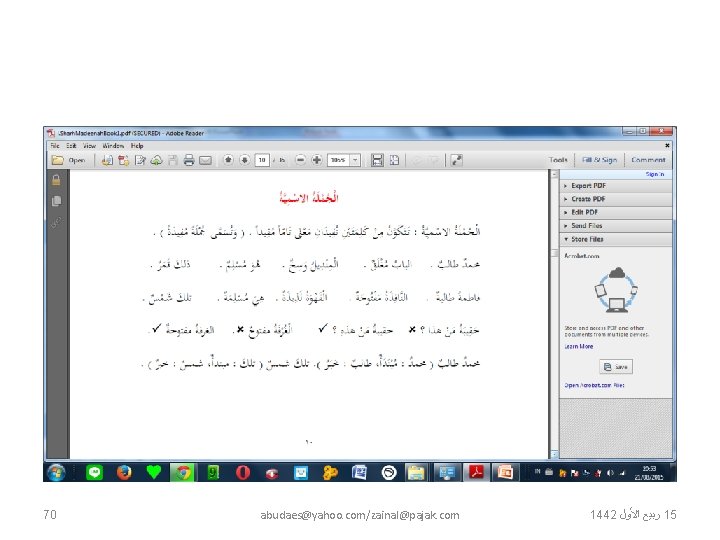Click the PowerPoint taskbar icon
Viewport: 720px width, 540px height.
click(505, 472)
